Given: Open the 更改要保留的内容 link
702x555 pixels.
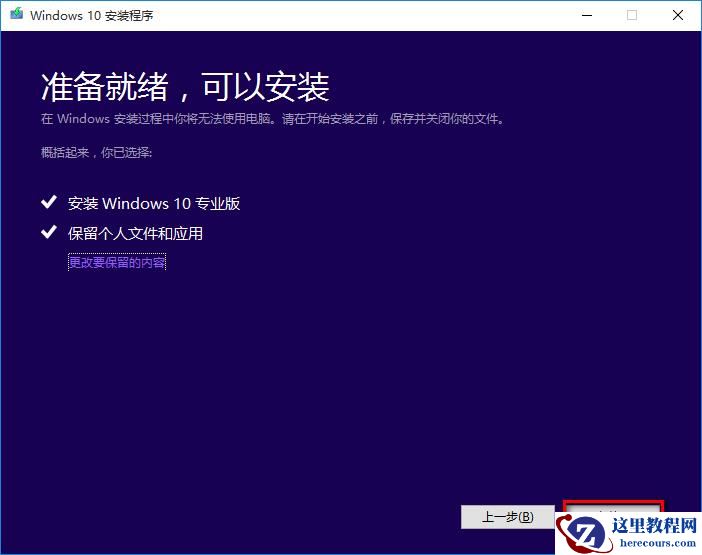Looking at the screenshot, I should pos(117,262).
